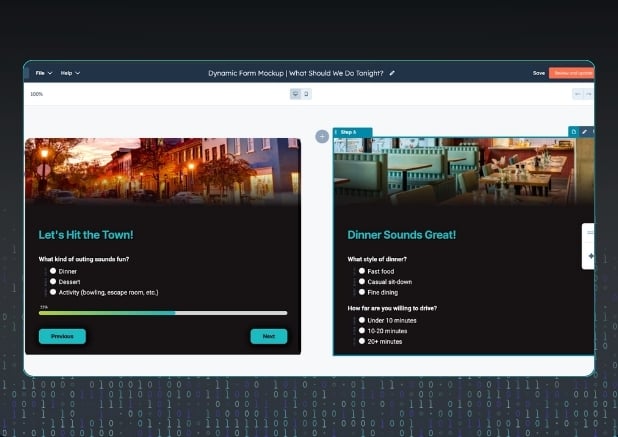Select the 20+ minutes radio option
The height and width of the screenshot is (437, 618).
tap(362, 341)
